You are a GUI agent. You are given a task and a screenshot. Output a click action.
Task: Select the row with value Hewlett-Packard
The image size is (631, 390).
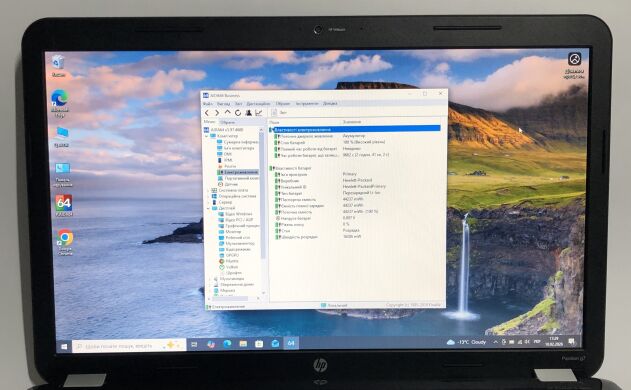click(324, 181)
